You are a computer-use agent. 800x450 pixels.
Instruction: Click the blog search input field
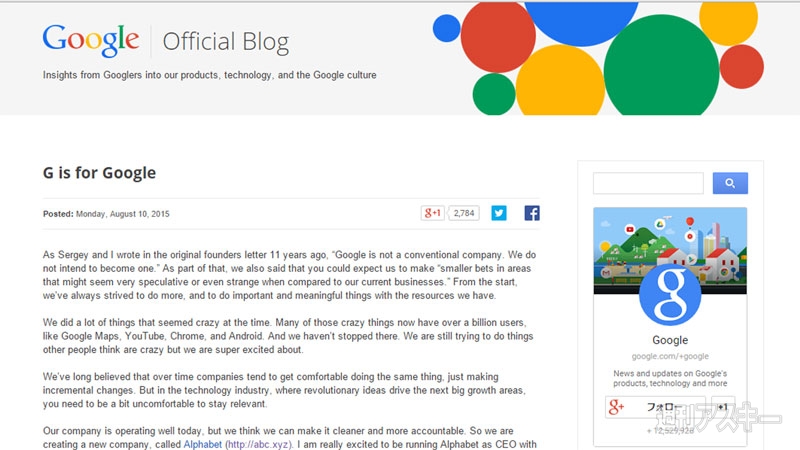pos(648,183)
